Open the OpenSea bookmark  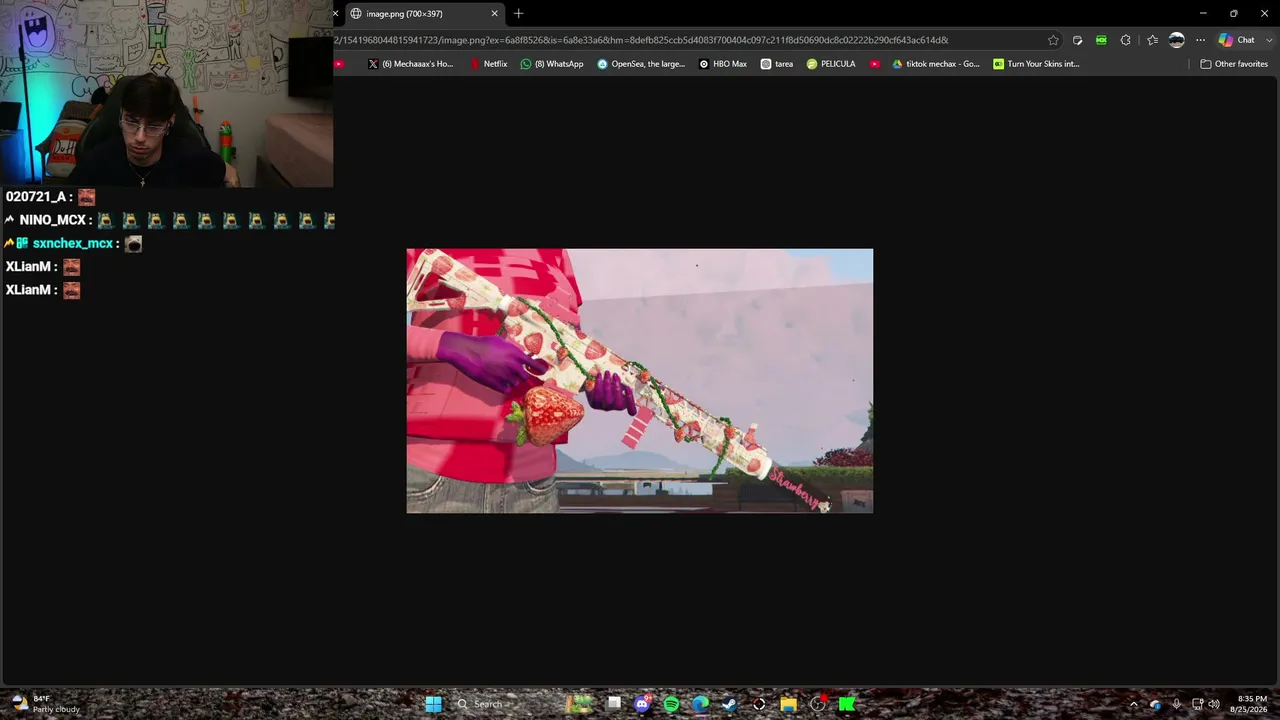tap(641, 64)
